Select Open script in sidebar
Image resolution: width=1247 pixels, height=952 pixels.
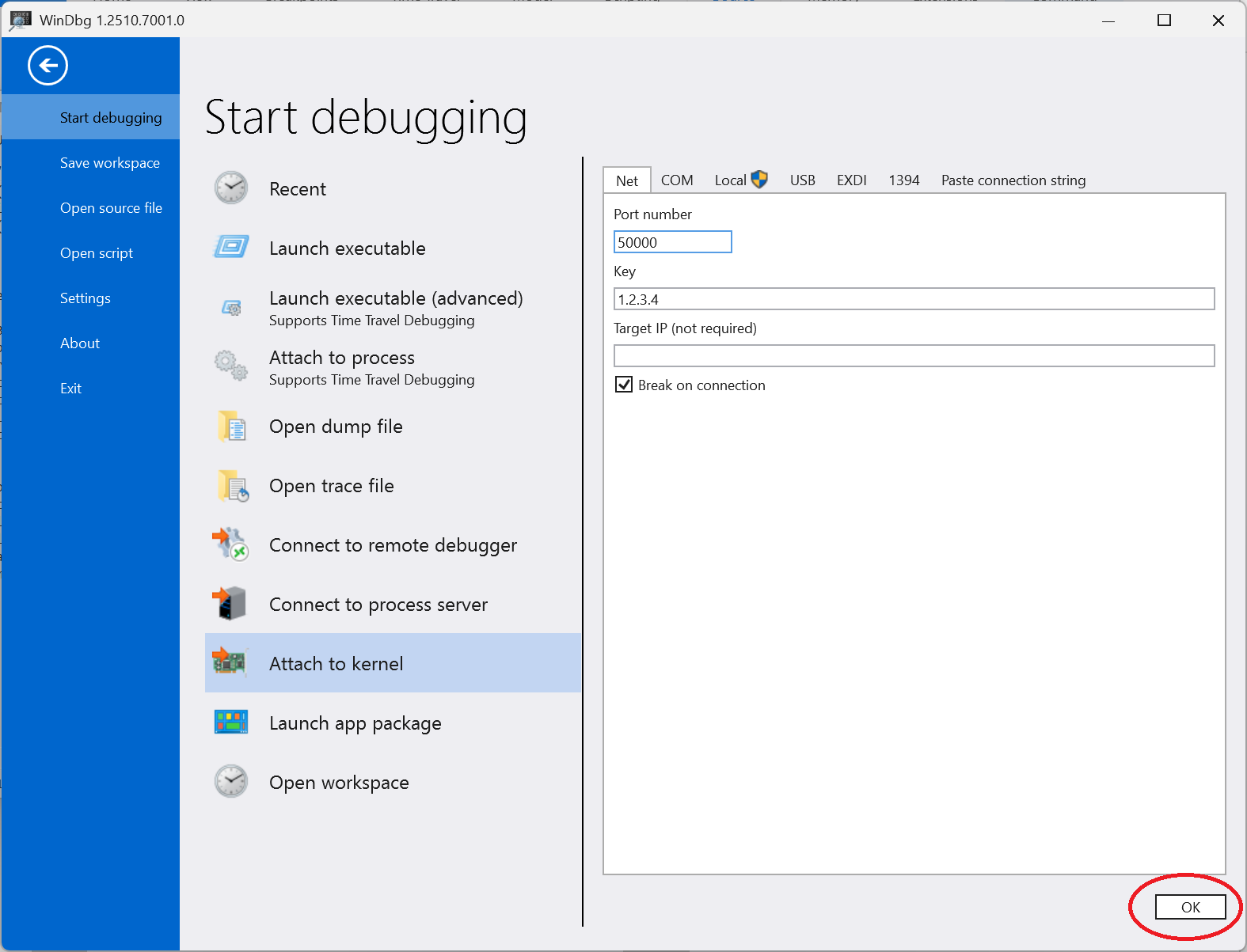click(x=91, y=252)
